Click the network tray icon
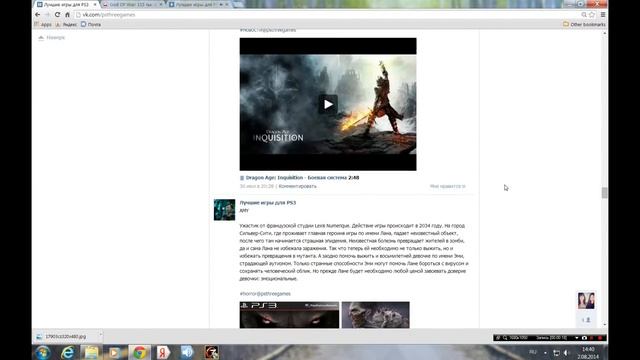 tap(556, 353)
